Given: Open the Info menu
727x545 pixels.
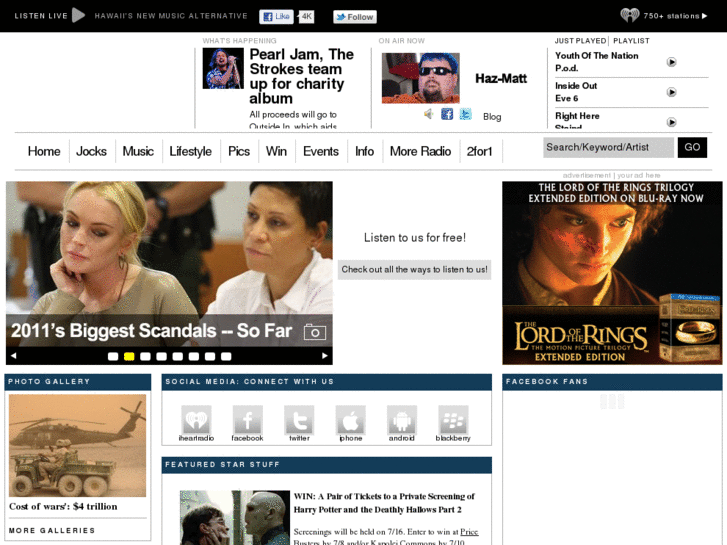Looking at the screenshot, I should (x=364, y=151).
